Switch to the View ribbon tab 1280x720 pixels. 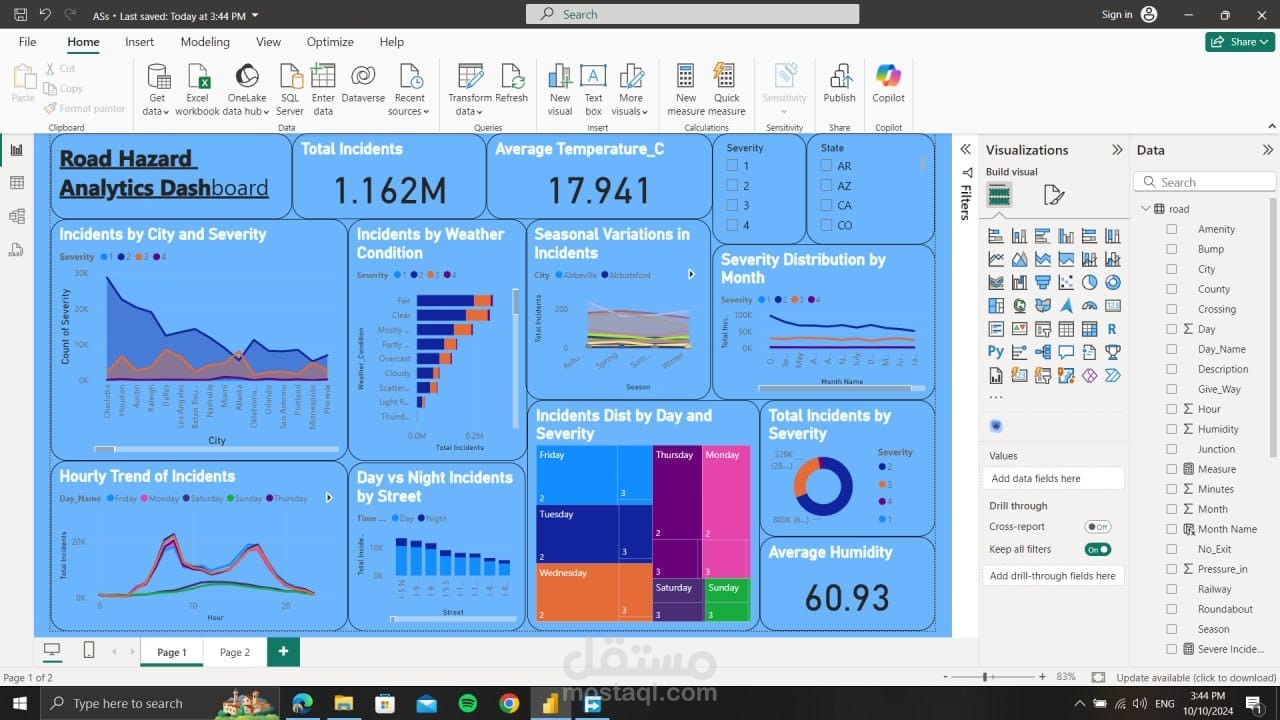click(x=268, y=42)
